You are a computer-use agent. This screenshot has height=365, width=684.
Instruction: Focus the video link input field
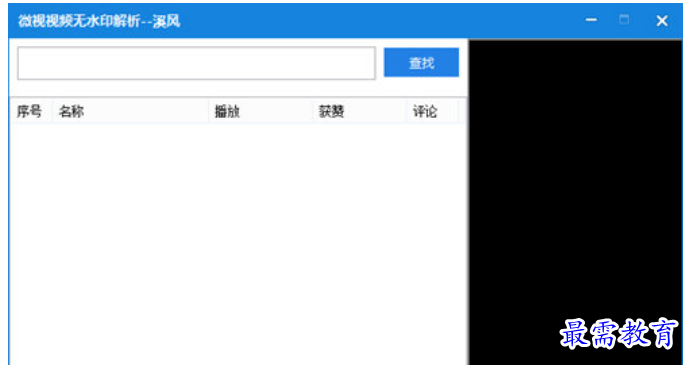[x=196, y=63]
